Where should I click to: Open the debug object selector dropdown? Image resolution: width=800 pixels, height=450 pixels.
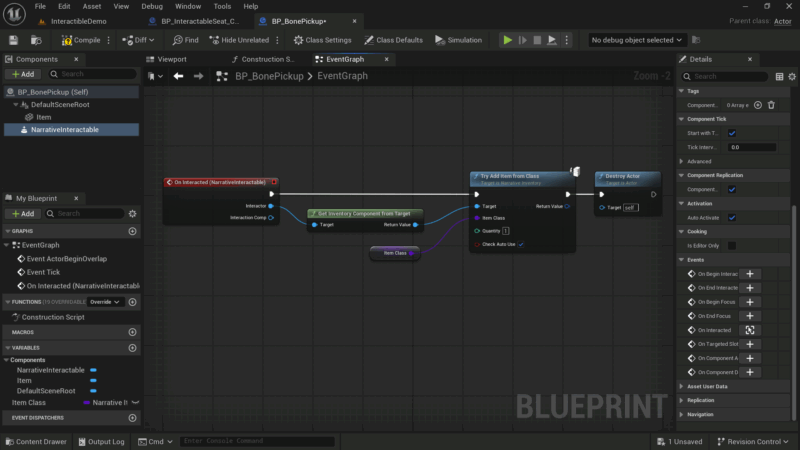636,40
